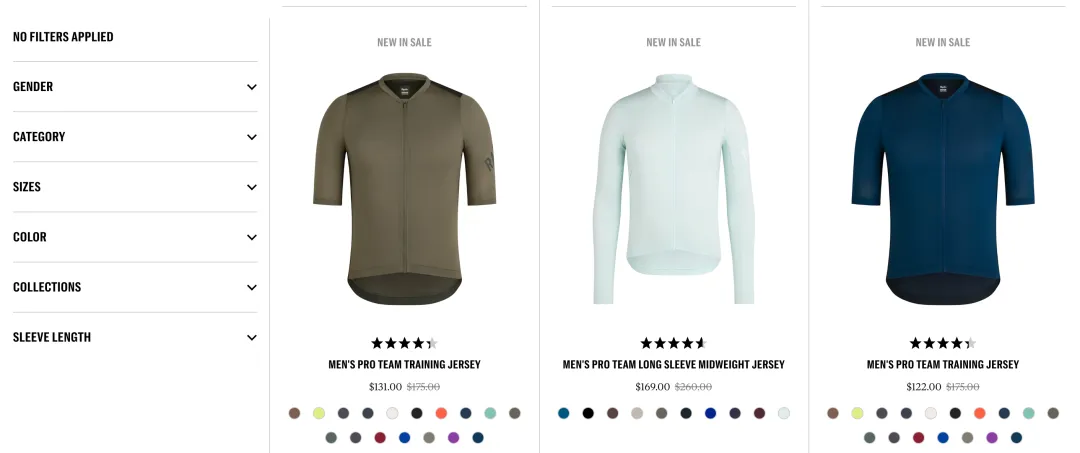Pick the purple swatch on the first jersey

(x=453, y=437)
